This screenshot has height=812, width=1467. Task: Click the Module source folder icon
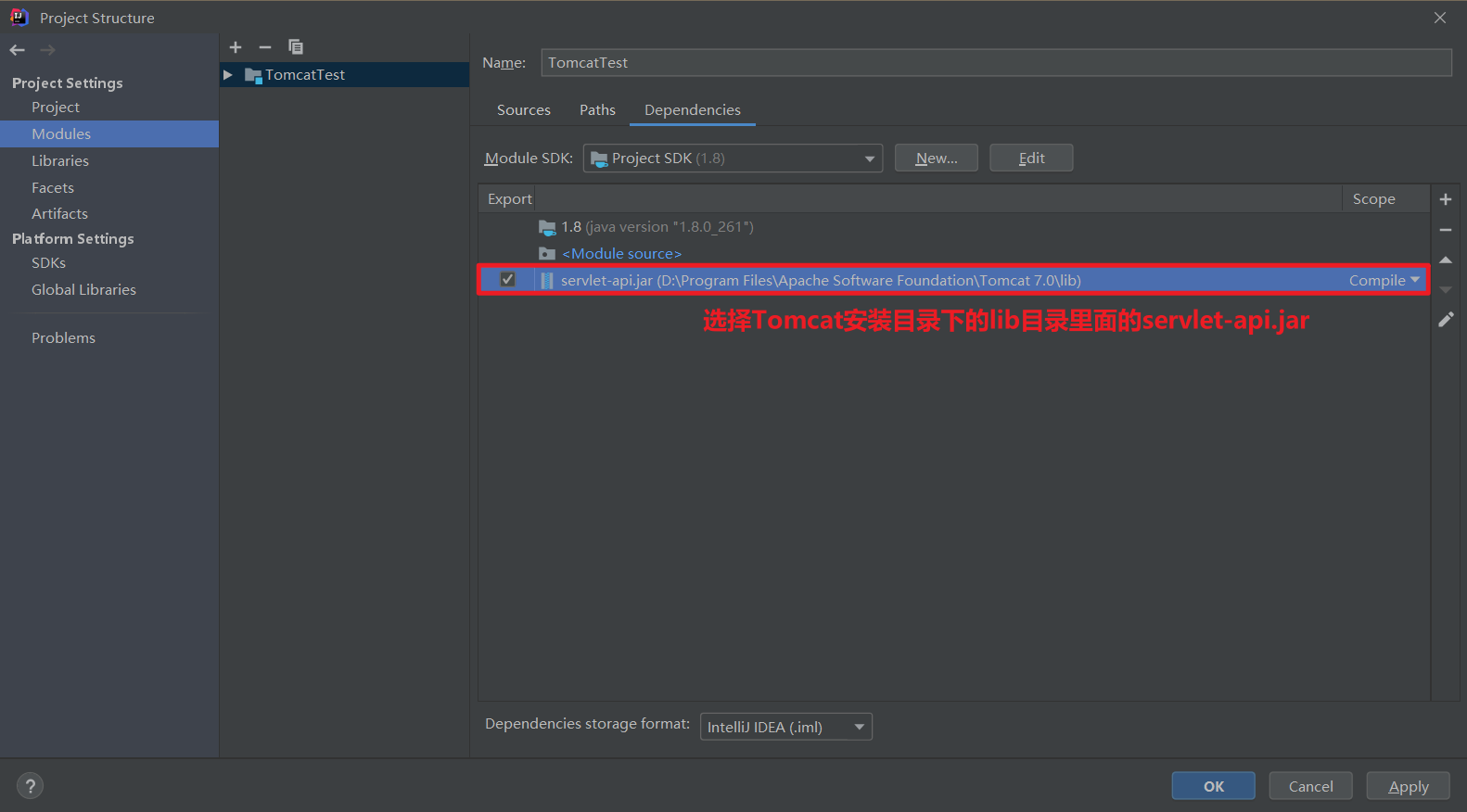click(x=547, y=254)
